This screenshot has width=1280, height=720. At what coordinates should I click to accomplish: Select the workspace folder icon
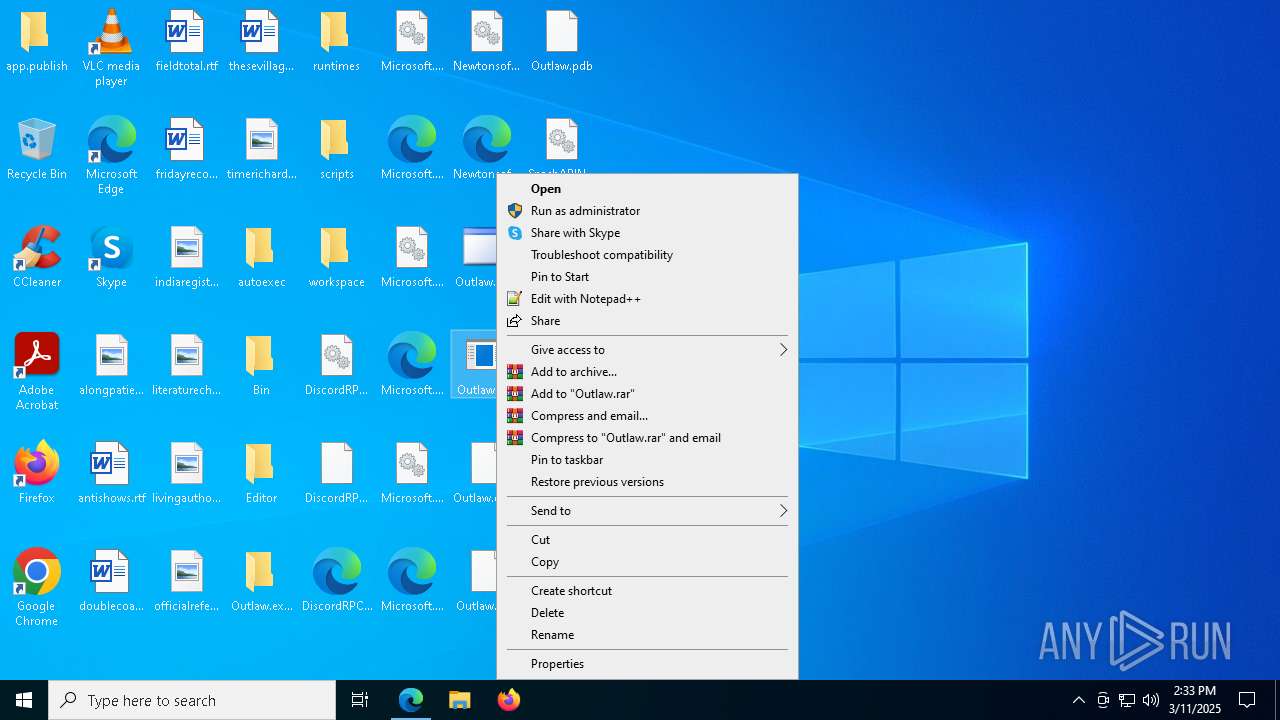click(336, 248)
